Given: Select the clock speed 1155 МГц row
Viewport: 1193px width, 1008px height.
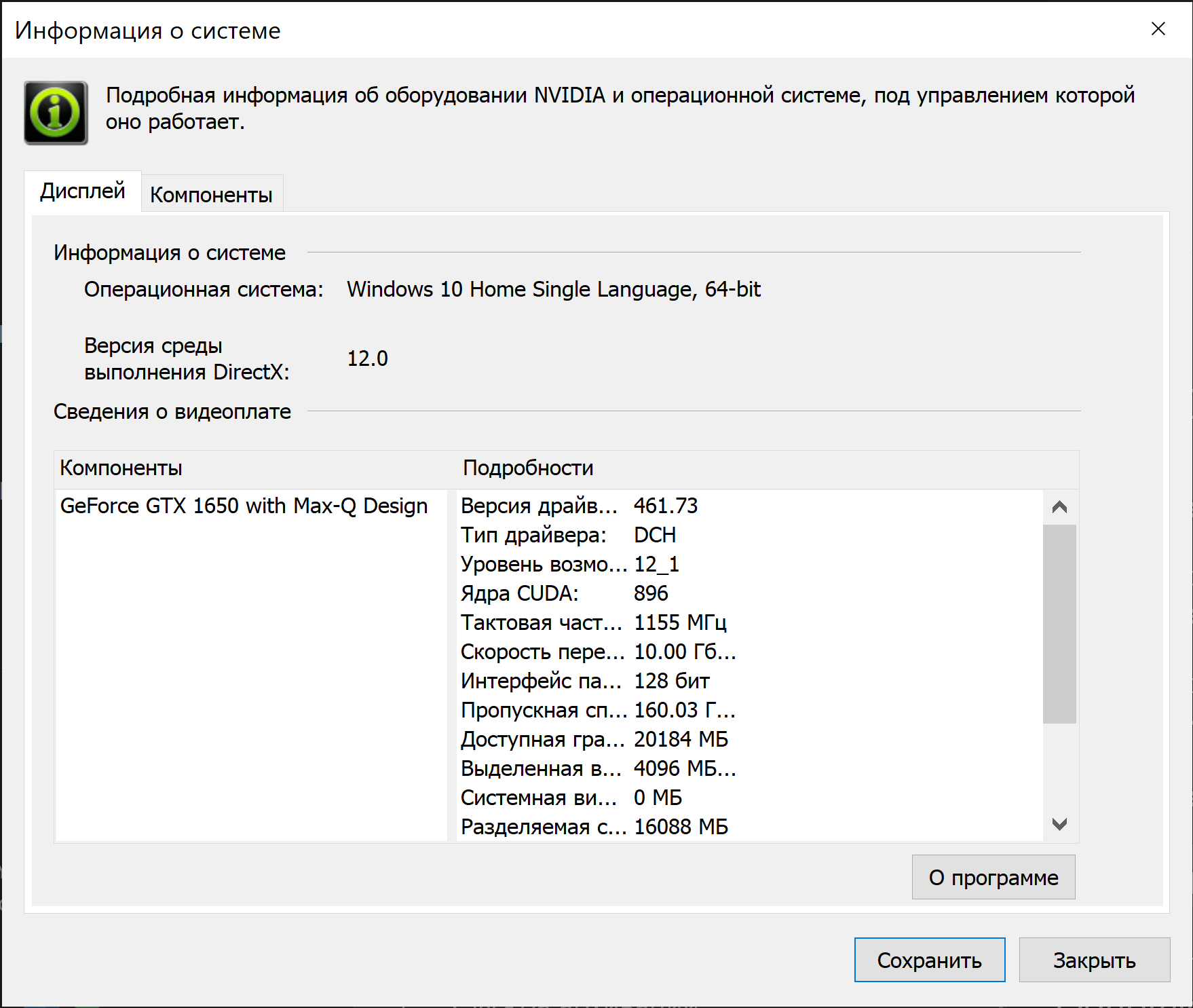Looking at the screenshot, I should click(749, 622).
